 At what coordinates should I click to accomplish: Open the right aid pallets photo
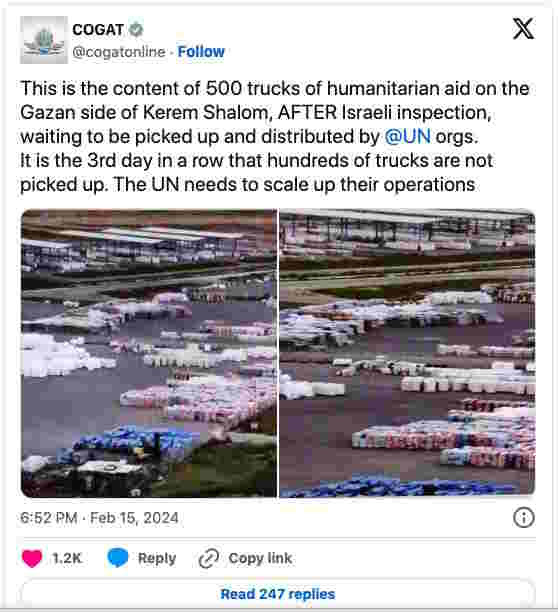click(x=407, y=353)
